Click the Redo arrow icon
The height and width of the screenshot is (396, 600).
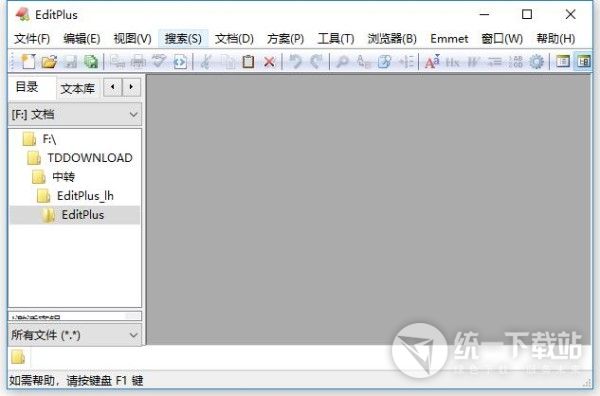316,61
